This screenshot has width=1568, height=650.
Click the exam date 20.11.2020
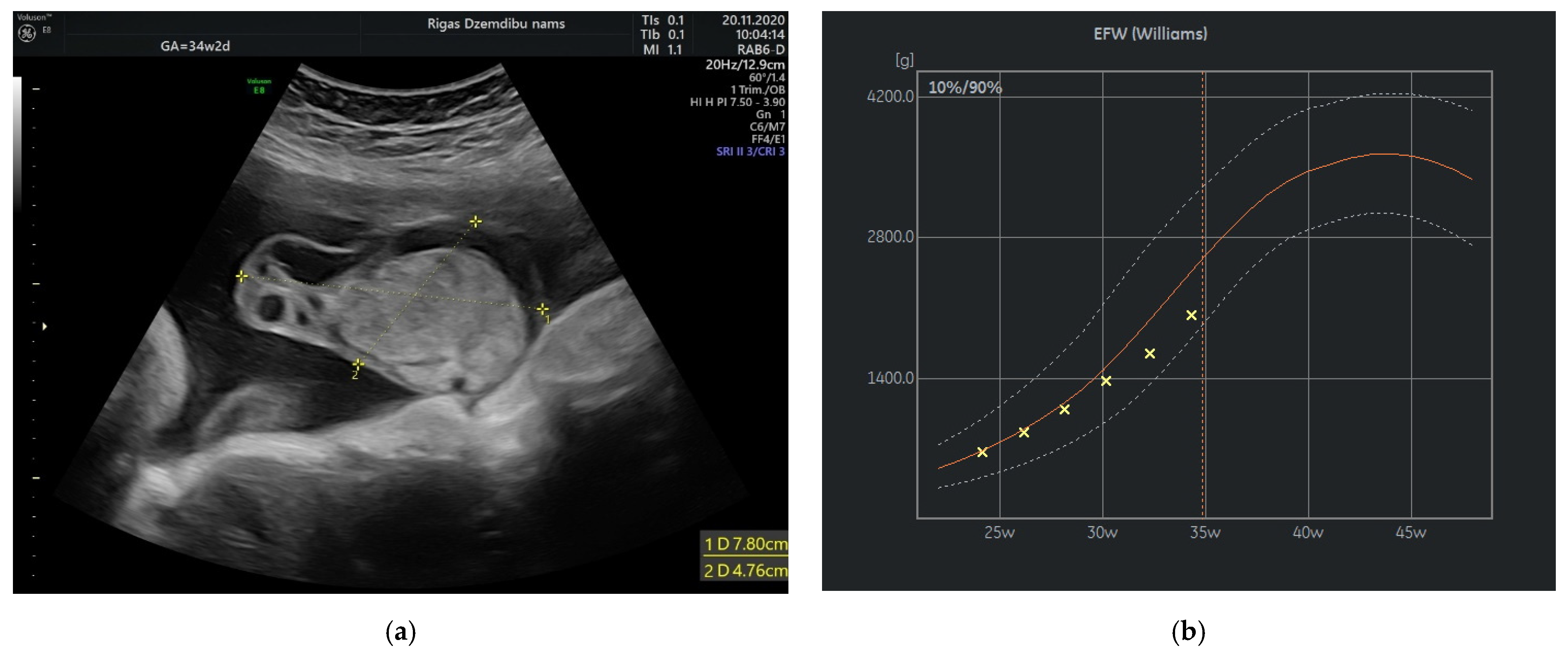point(754,20)
